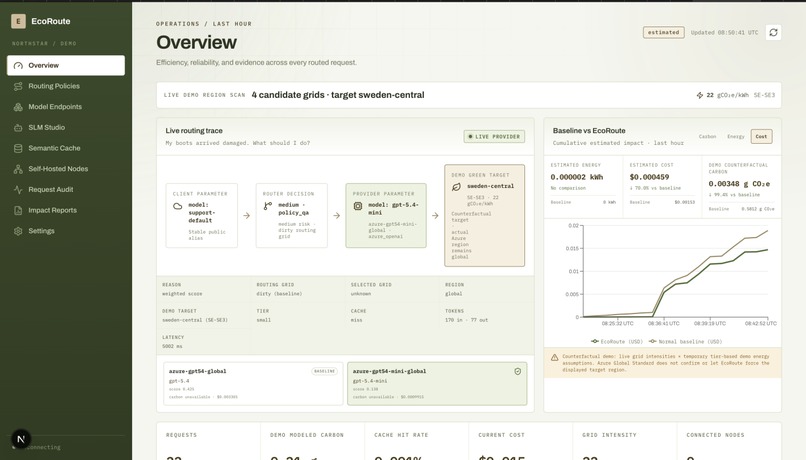806x460 pixels.
Task: Click the Model Endpoints icon
Action: (18, 106)
